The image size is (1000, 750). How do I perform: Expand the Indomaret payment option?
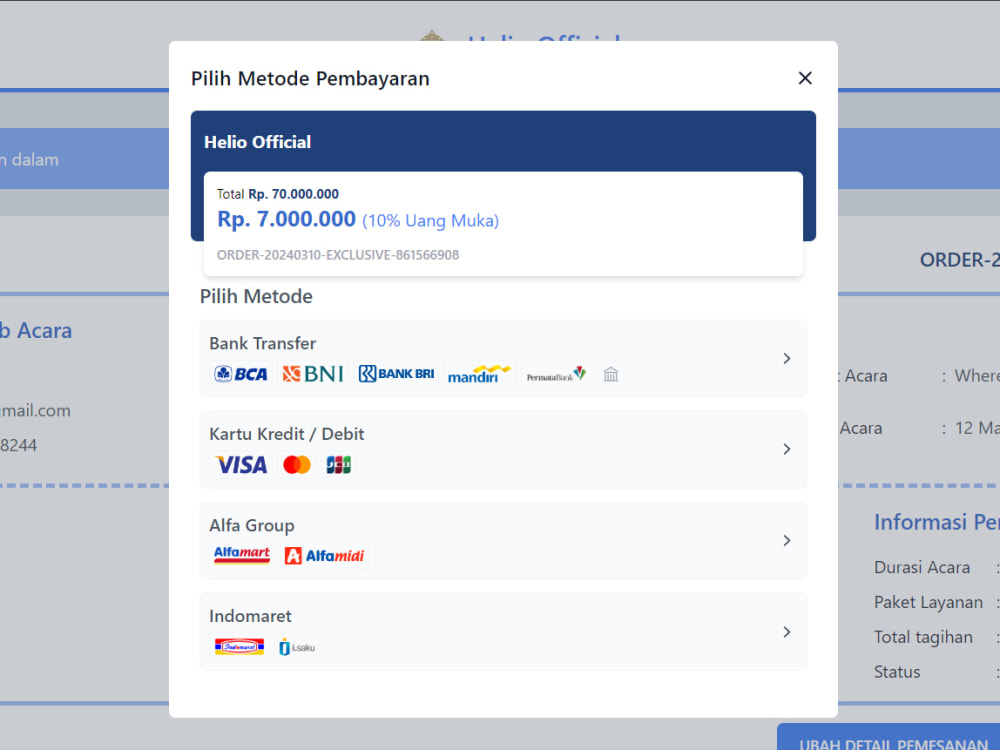coord(786,631)
